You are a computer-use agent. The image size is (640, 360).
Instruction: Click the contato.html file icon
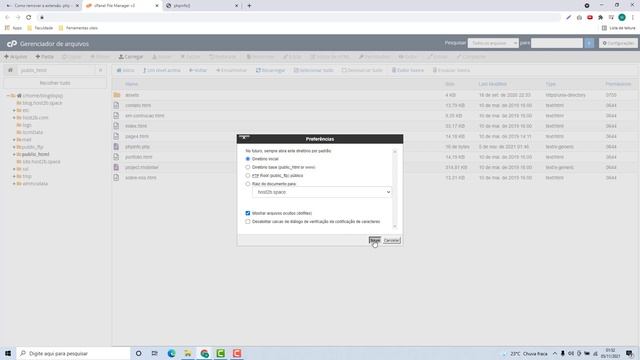(x=116, y=105)
